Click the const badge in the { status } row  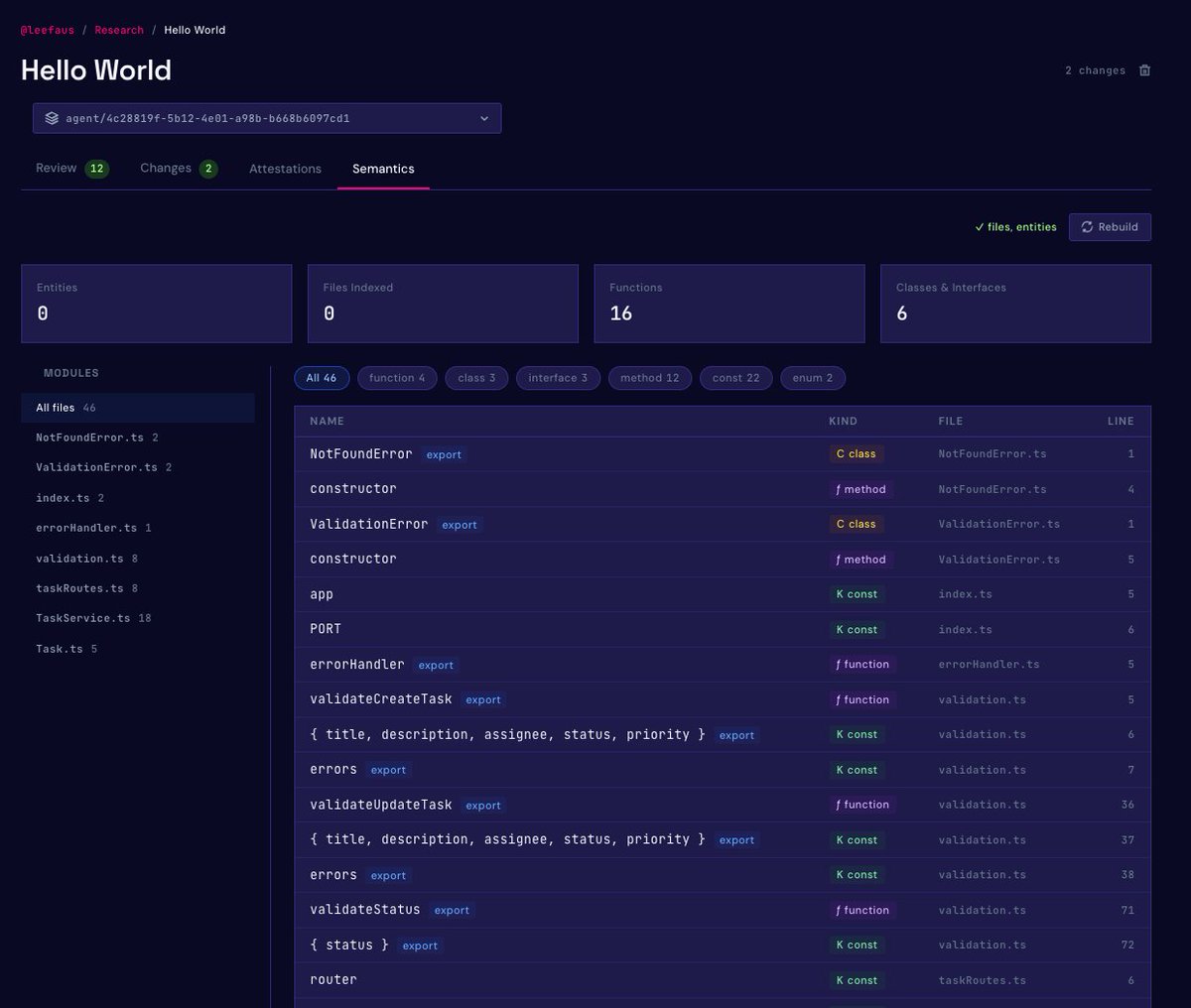[857, 945]
